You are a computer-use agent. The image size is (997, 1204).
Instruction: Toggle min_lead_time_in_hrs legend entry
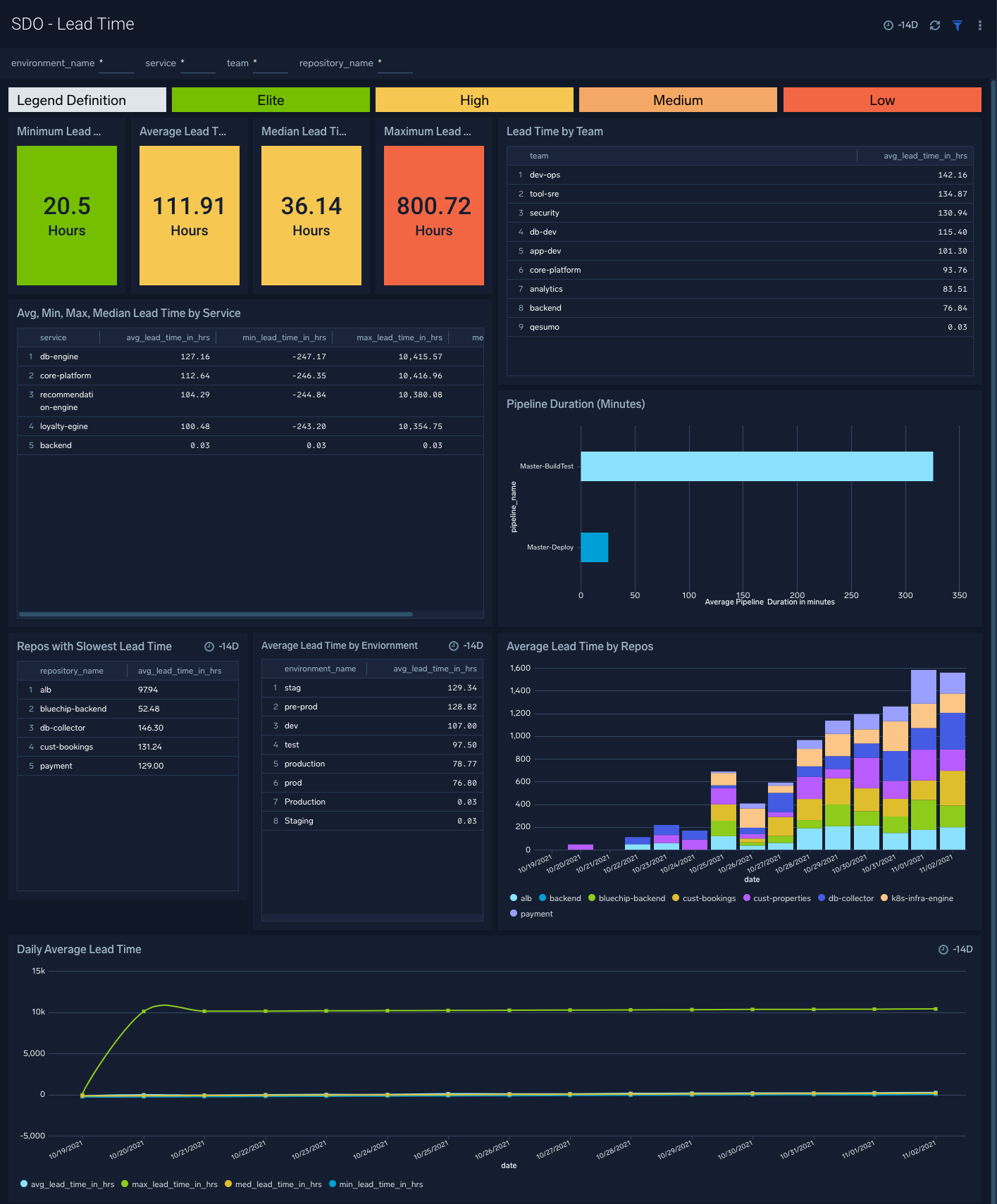pyautogui.click(x=376, y=1184)
